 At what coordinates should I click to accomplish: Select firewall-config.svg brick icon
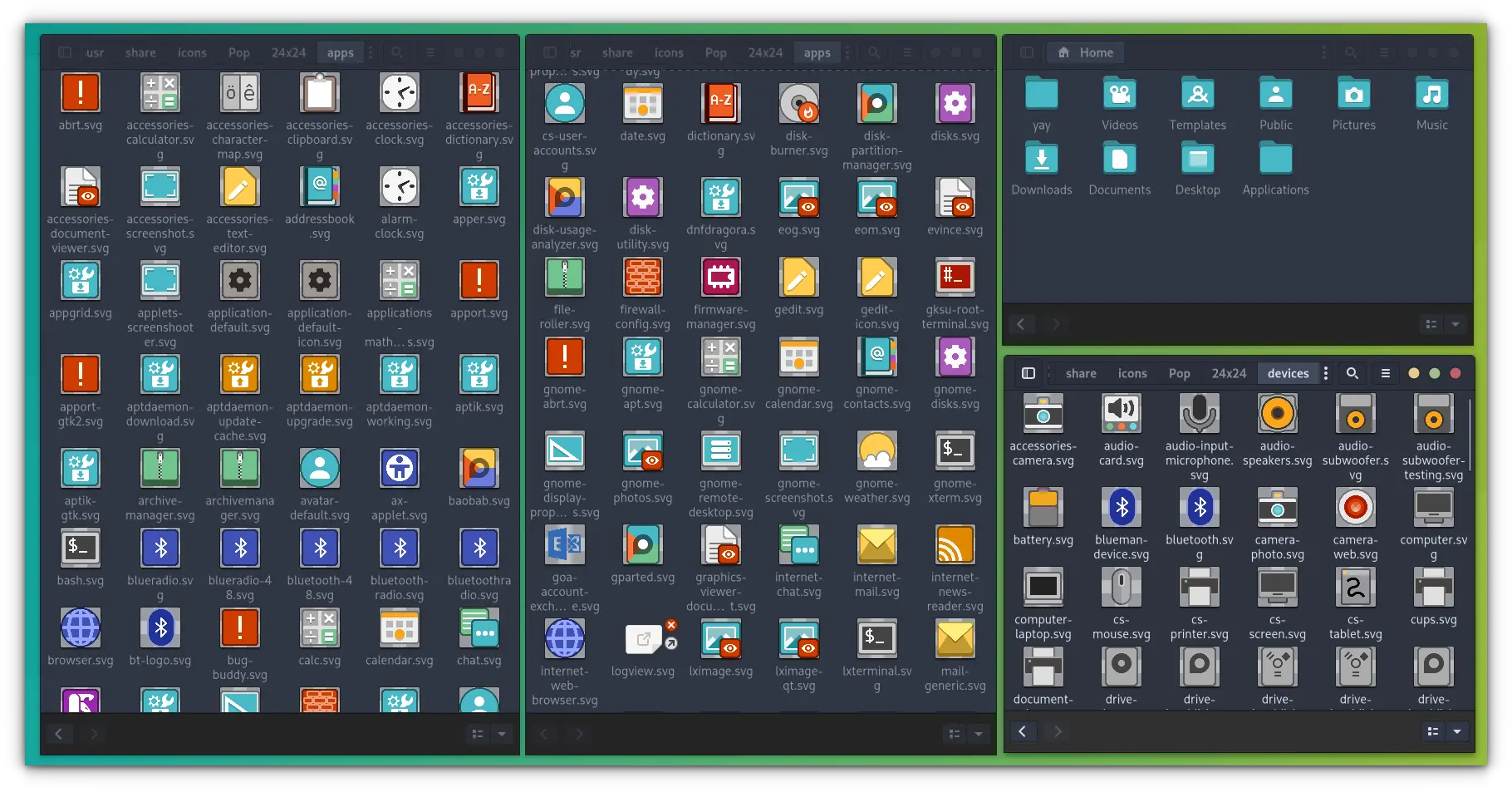643,277
